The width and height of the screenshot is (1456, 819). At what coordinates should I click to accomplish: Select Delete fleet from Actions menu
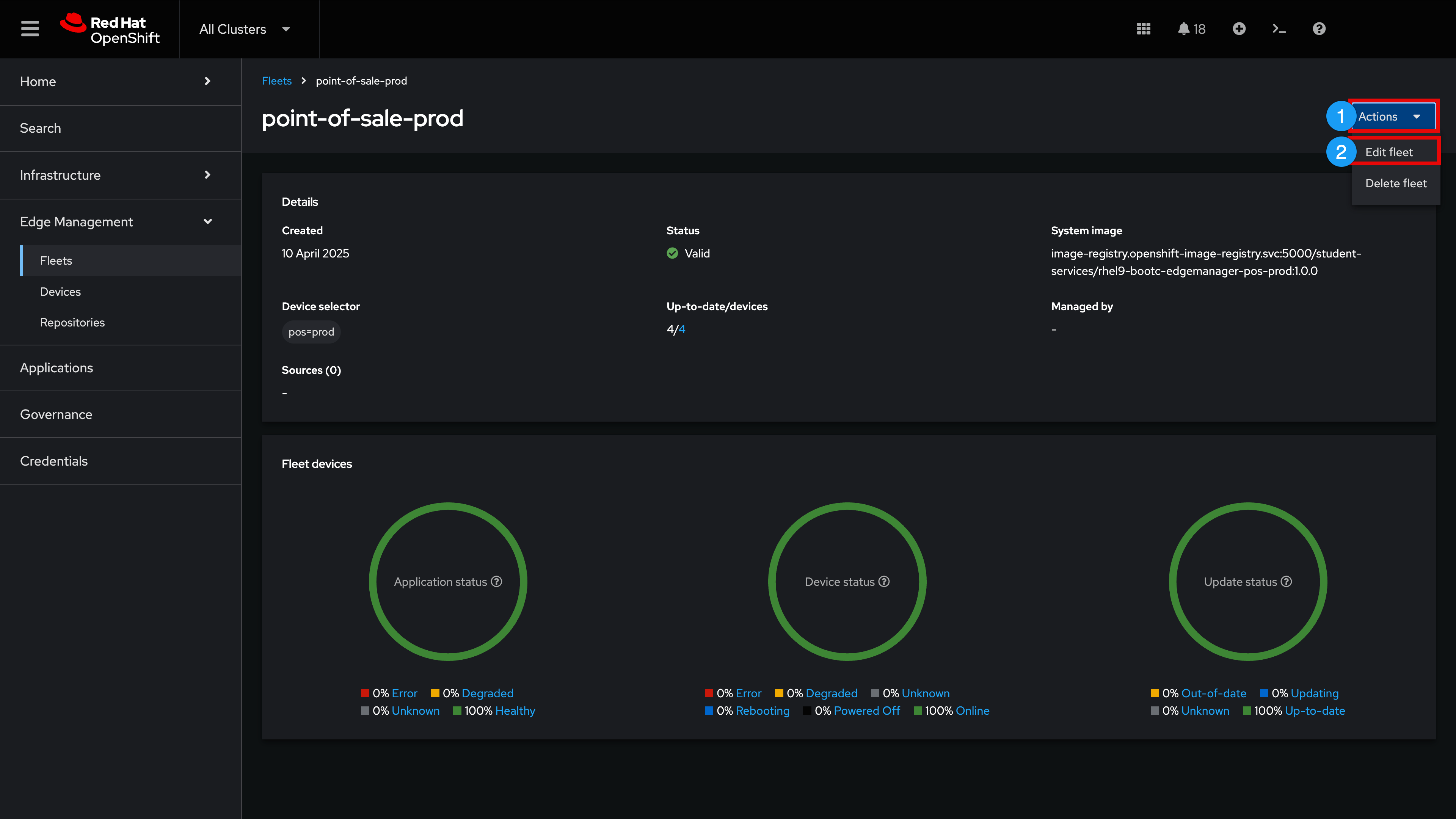[1395, 183]
